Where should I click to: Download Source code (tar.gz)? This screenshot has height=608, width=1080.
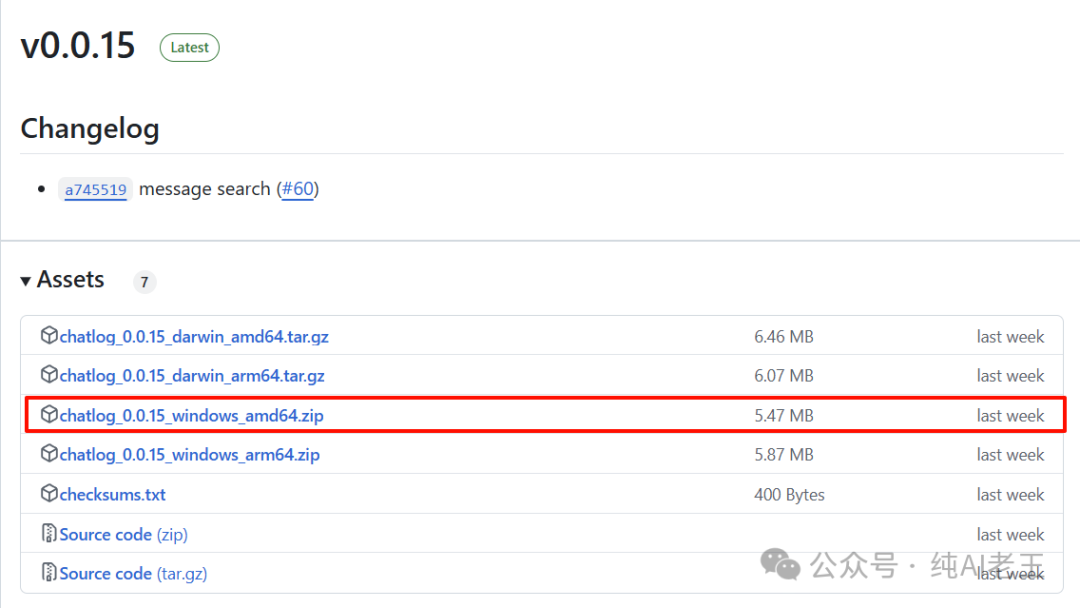click(133, 574)
